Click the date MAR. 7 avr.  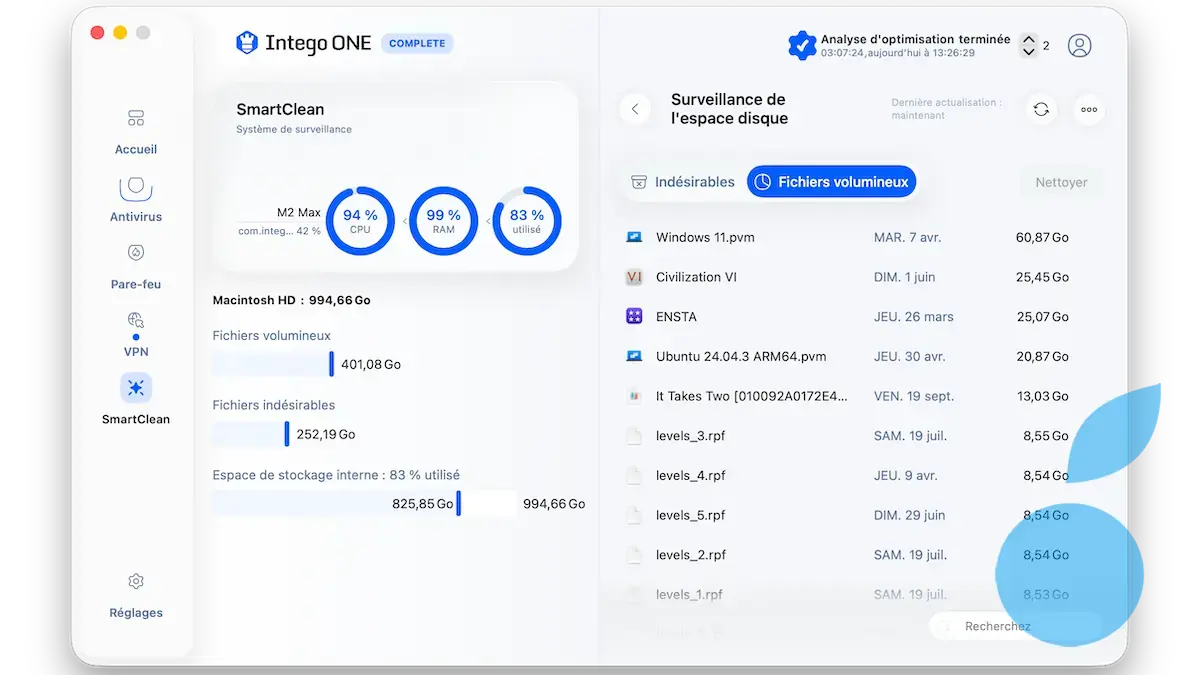907,238
